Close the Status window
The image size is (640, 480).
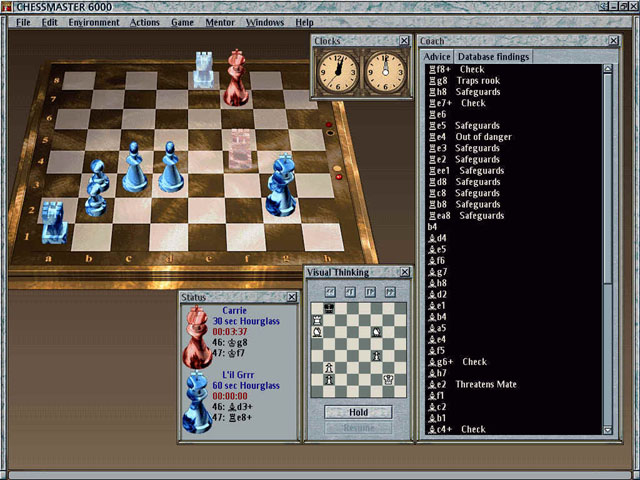point(292,297)
